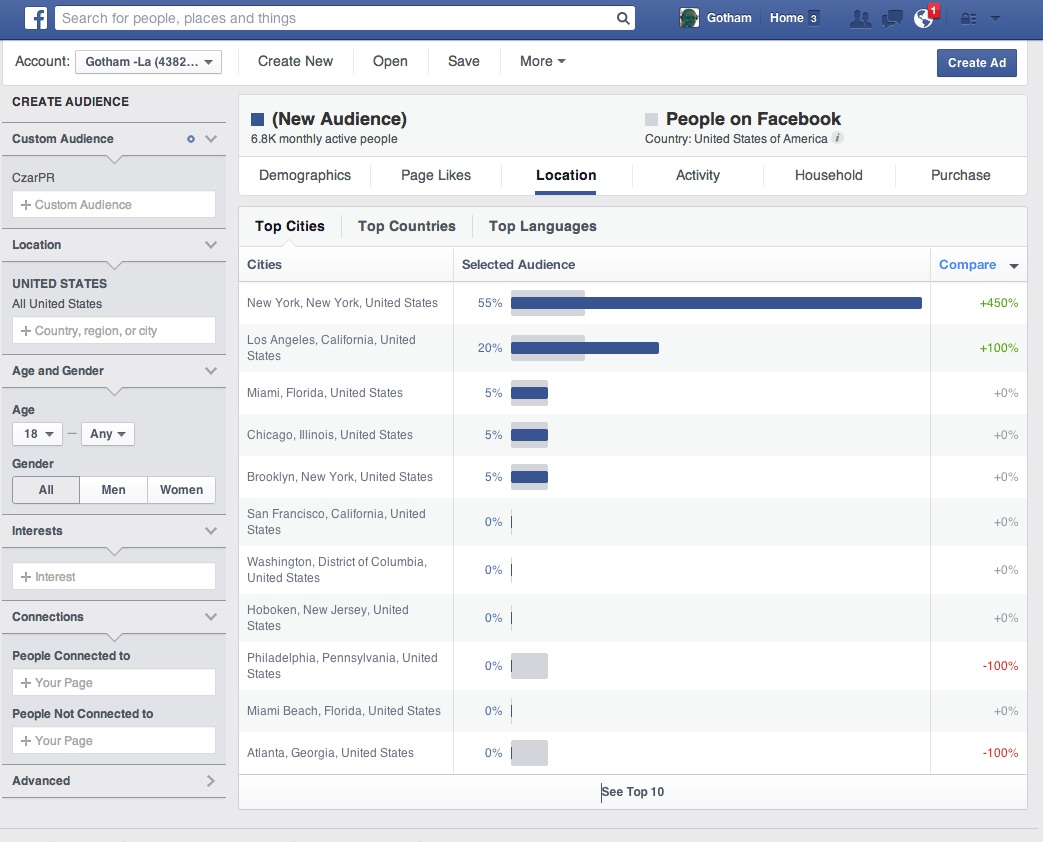
Task: Open the privacy shortcuts lock icon
Action: (x=967, y=18)
